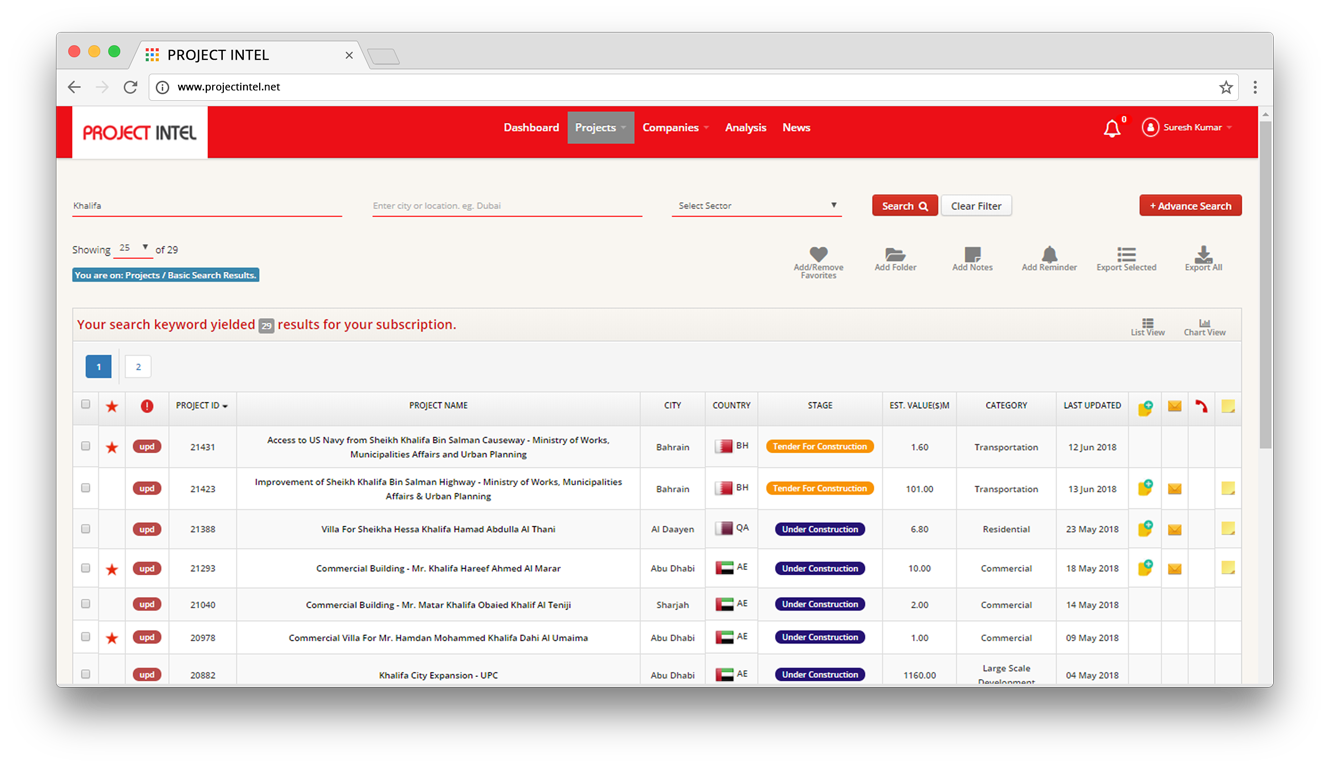This screenshot has width=1329, height=767.
Task: Click the Advance Search button
Action: tap(1190, 206)
